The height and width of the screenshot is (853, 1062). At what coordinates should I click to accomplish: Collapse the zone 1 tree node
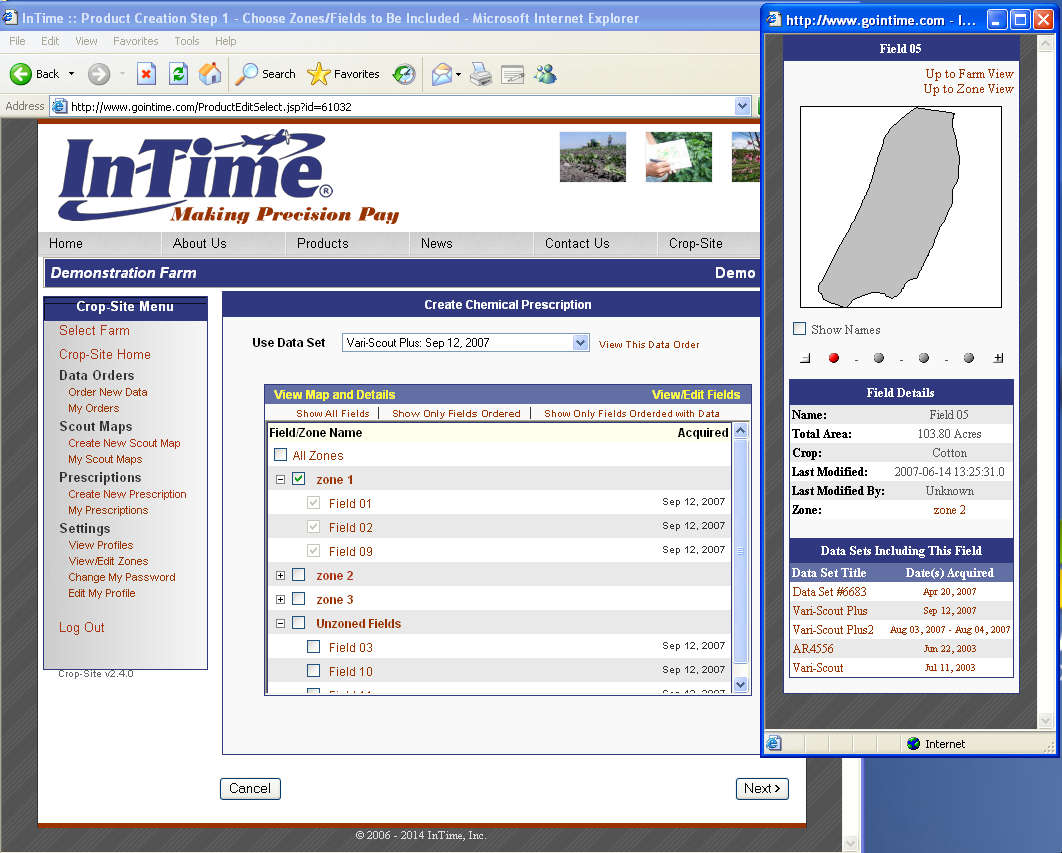pyautogui.click(x=280, y=480)
